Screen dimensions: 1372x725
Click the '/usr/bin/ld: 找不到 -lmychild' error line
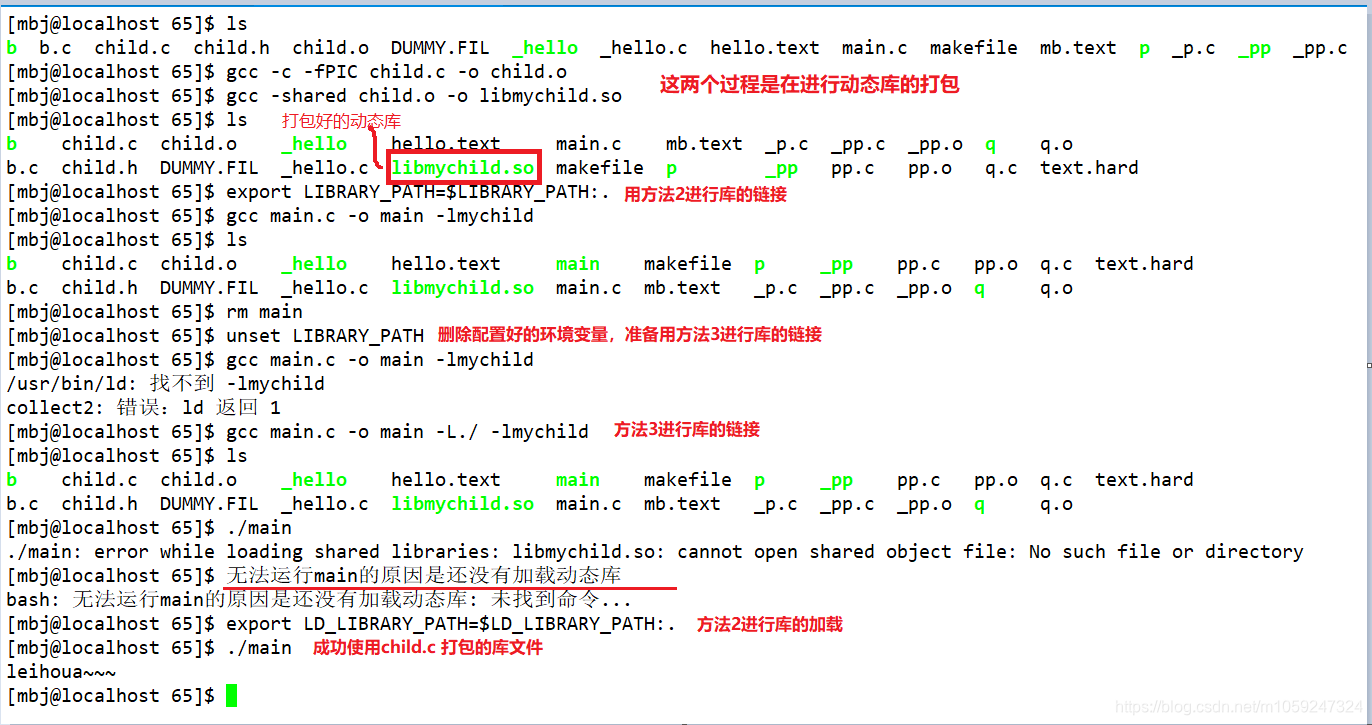(165, 384)
